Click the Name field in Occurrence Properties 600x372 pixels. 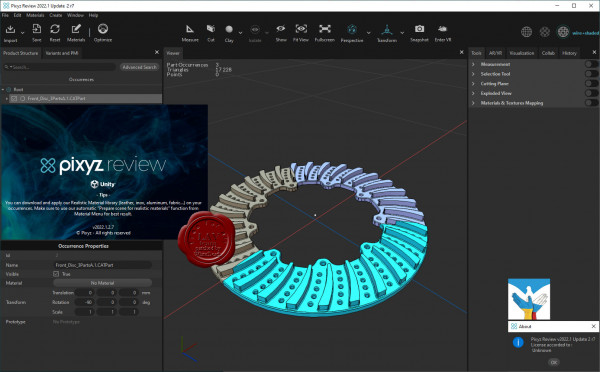pos(102,265)
